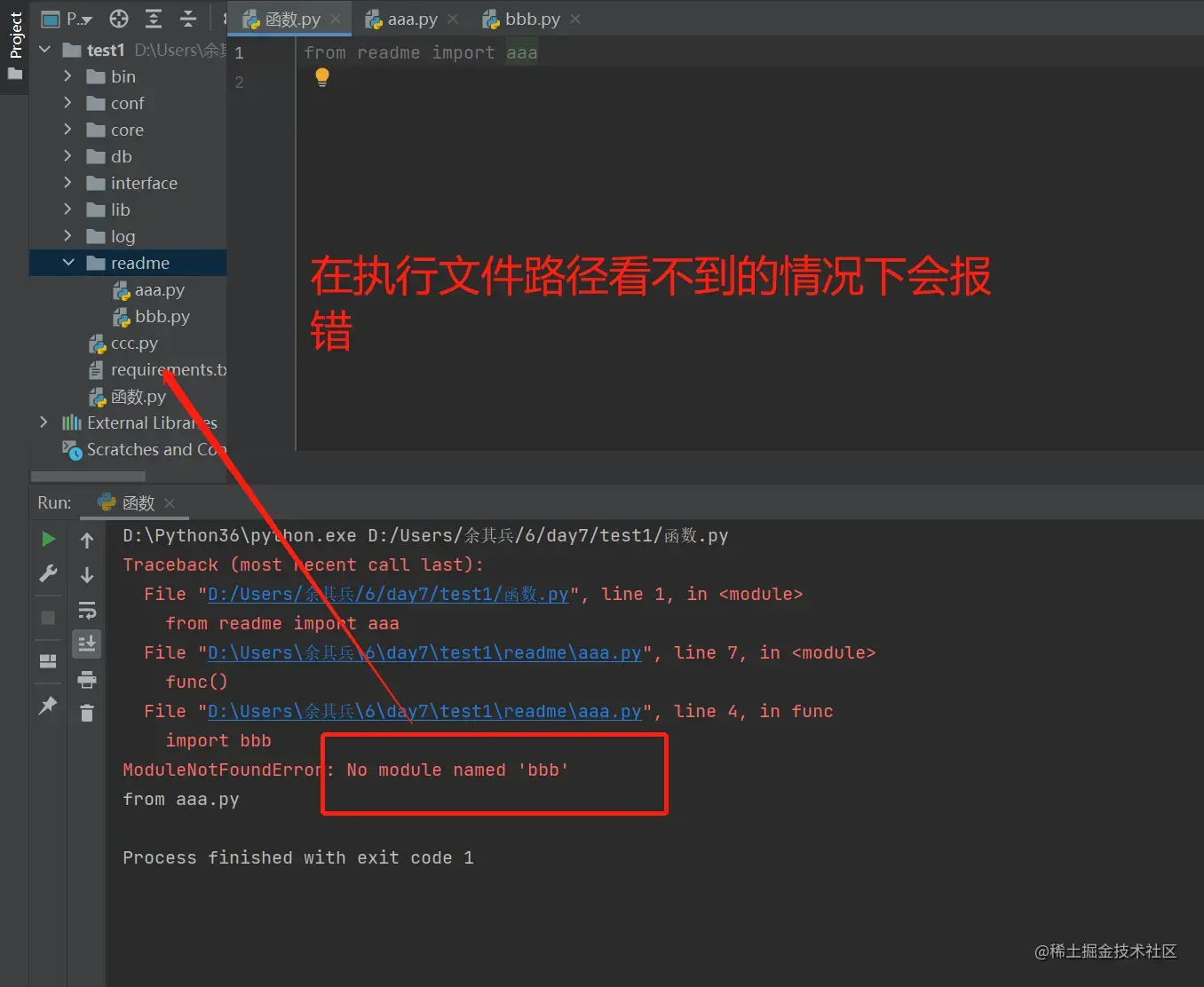Expand the log folder
1204x987 pixels.
[x=67, y=236]
